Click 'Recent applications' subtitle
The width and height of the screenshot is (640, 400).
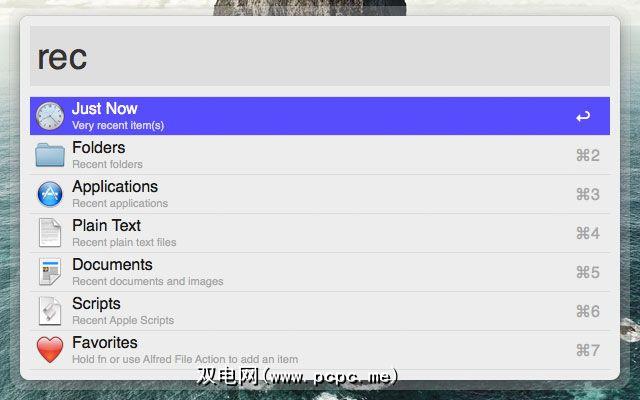[120, 203]
